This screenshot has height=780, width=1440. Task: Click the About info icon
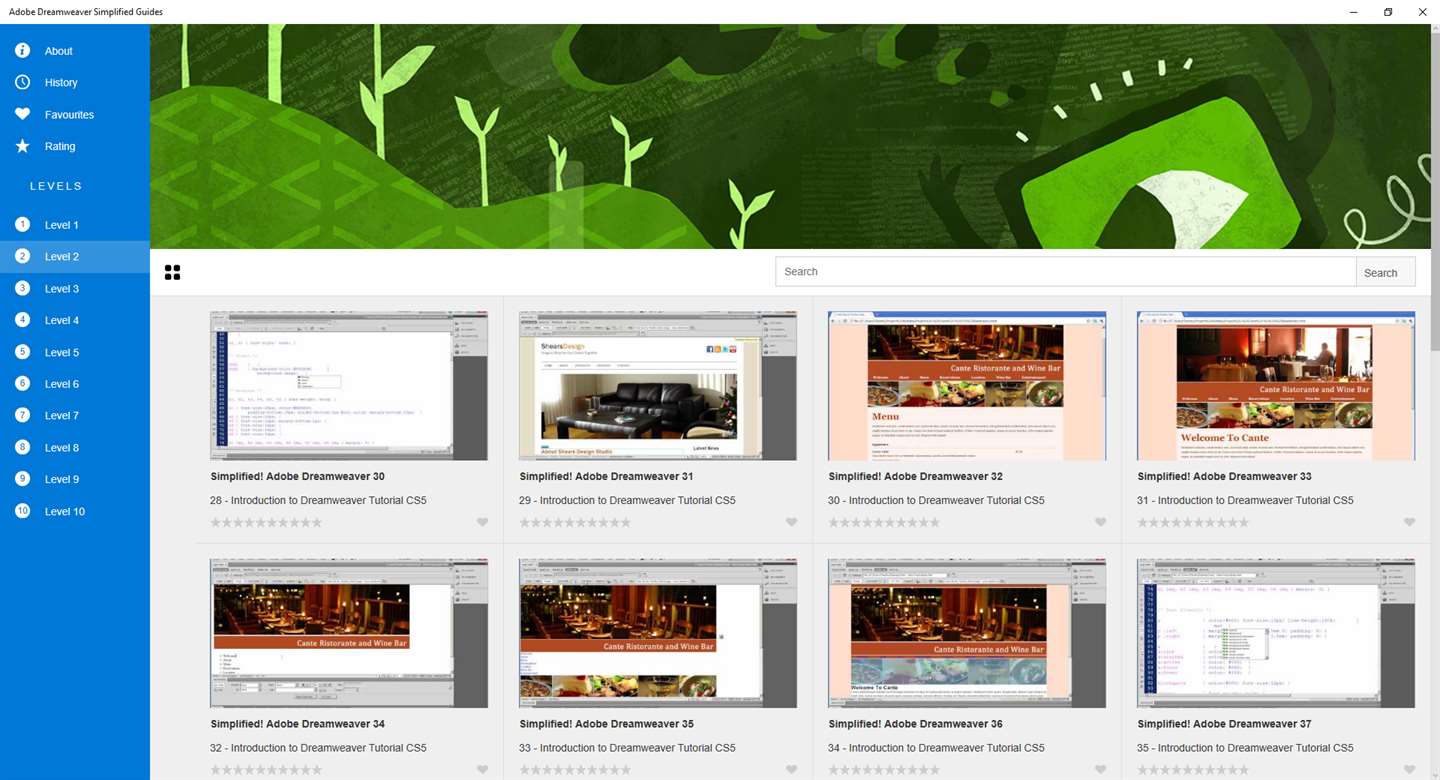click(x=23, y=51)
